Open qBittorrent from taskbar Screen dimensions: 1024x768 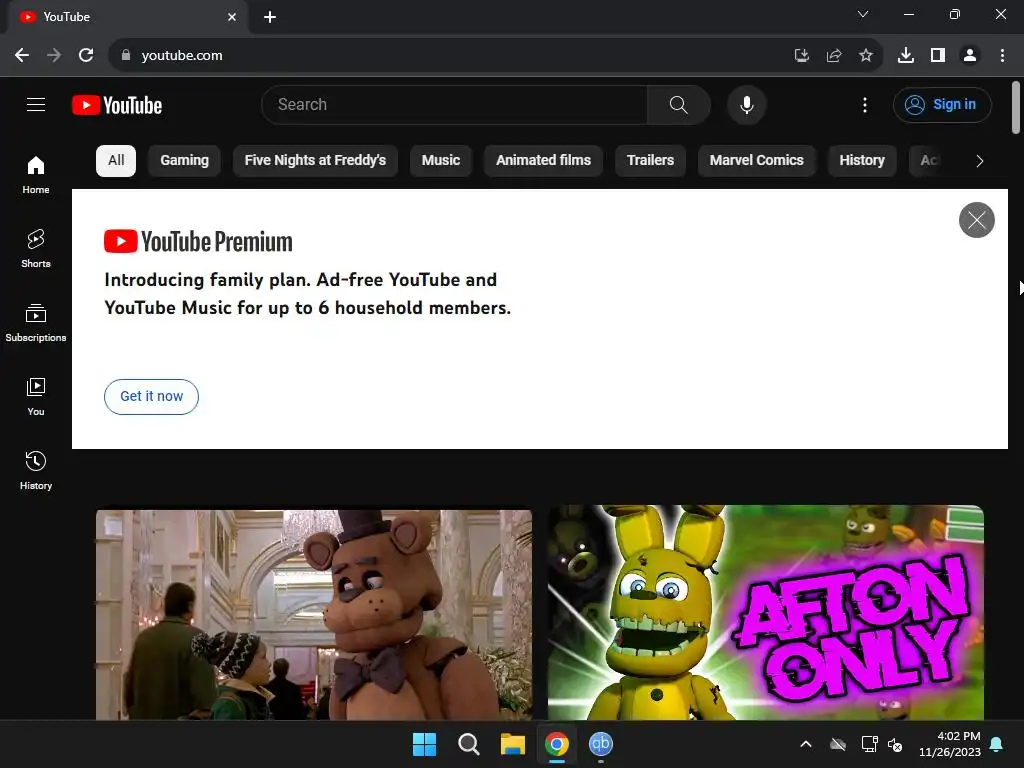601,744
